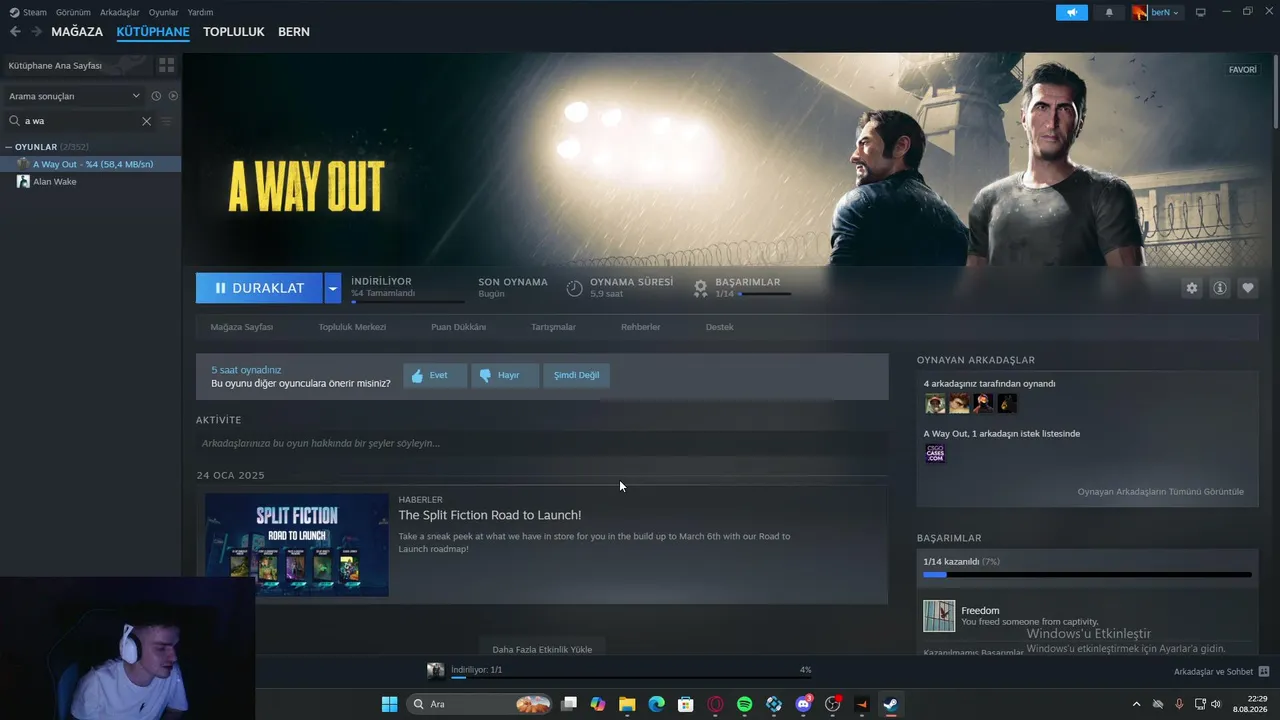The height and width of the screenshot is (720, 1280).
Task: Open the game info icon
Action: (x=1220, y=288)
